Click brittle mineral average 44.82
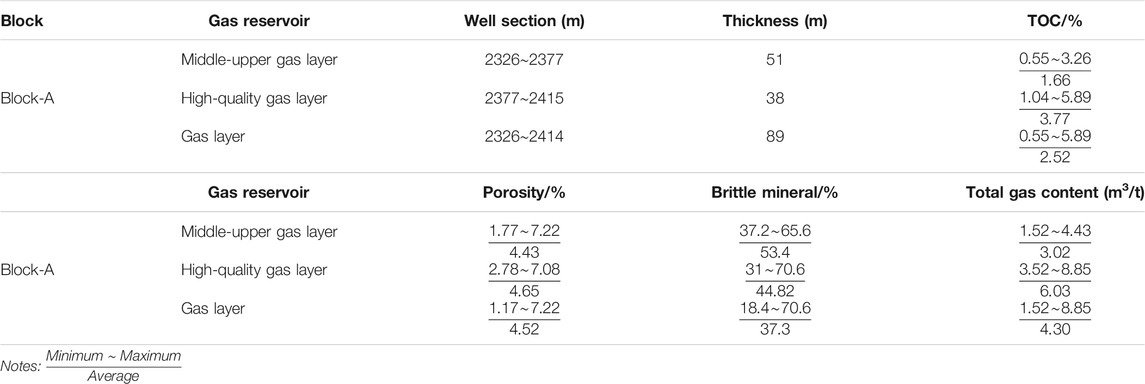The image size is (1145, 384). [x=775, y=290]
